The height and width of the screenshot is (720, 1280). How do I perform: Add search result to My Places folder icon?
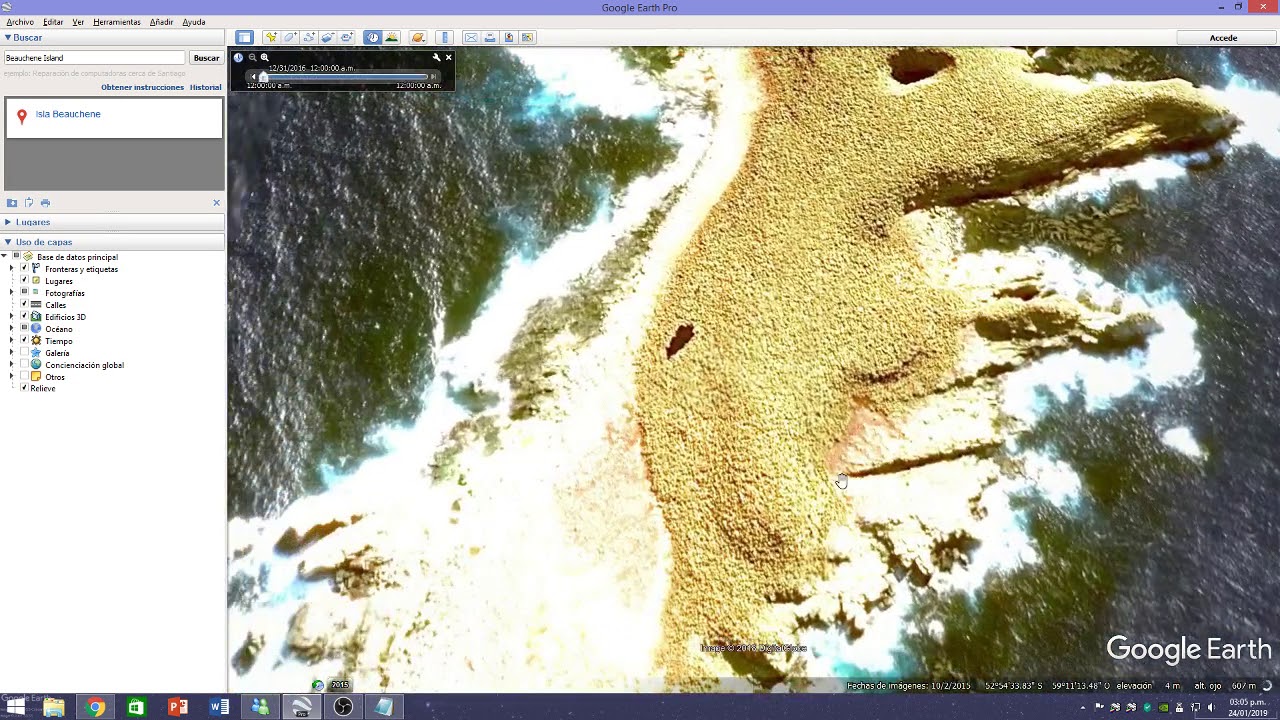click(12, 203)
